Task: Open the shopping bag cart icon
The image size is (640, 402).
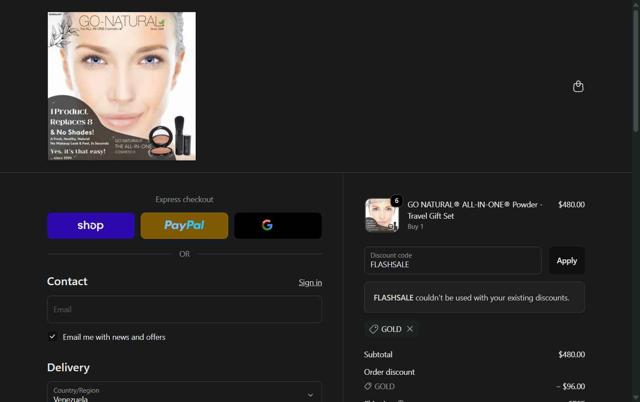Action: pyautogui.click(x=578, y=87)
